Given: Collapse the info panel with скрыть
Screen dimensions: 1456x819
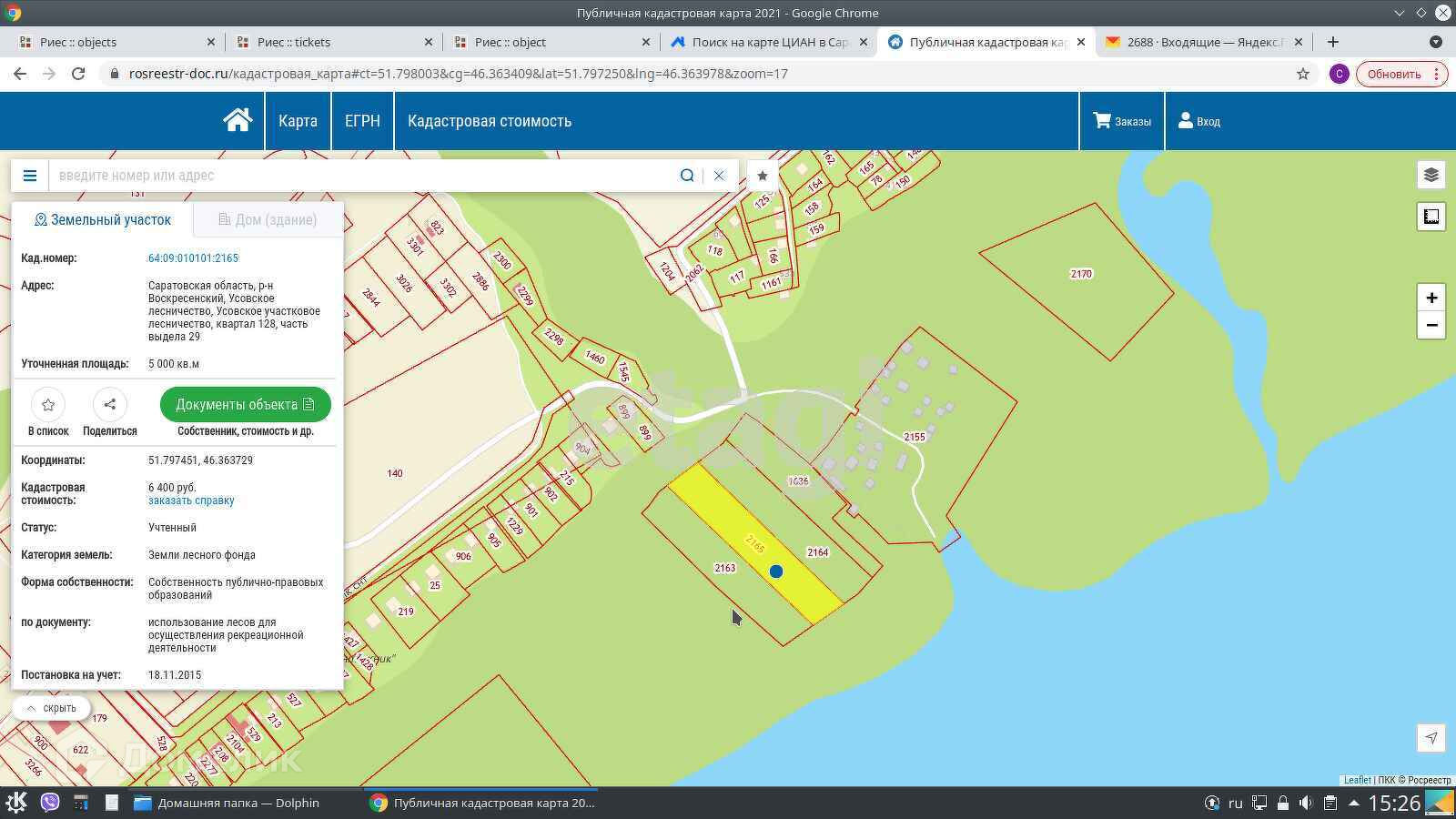Looking at the screenshot, I should click(x=51, y=708).
